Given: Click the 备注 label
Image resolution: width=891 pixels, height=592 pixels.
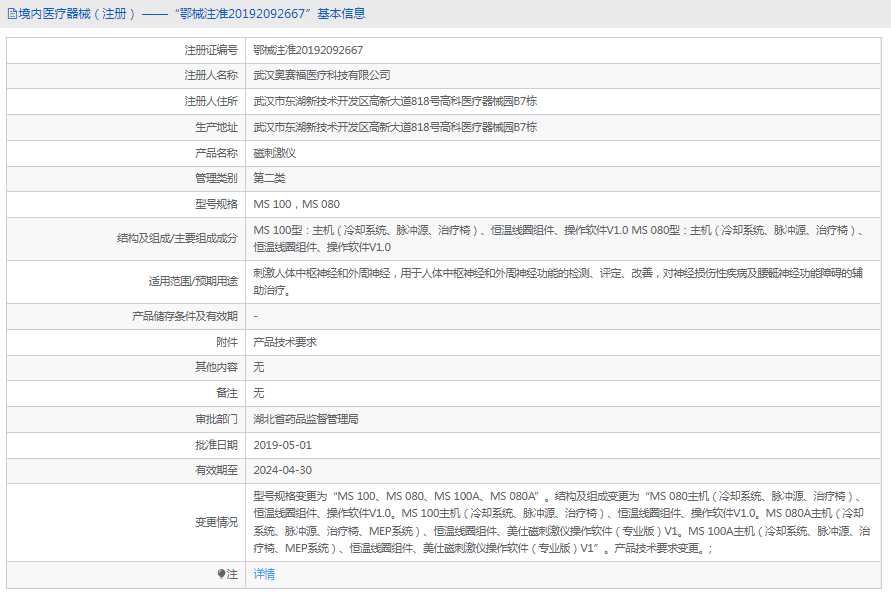Looking at the screenshot, I should [x=227, y=393].
